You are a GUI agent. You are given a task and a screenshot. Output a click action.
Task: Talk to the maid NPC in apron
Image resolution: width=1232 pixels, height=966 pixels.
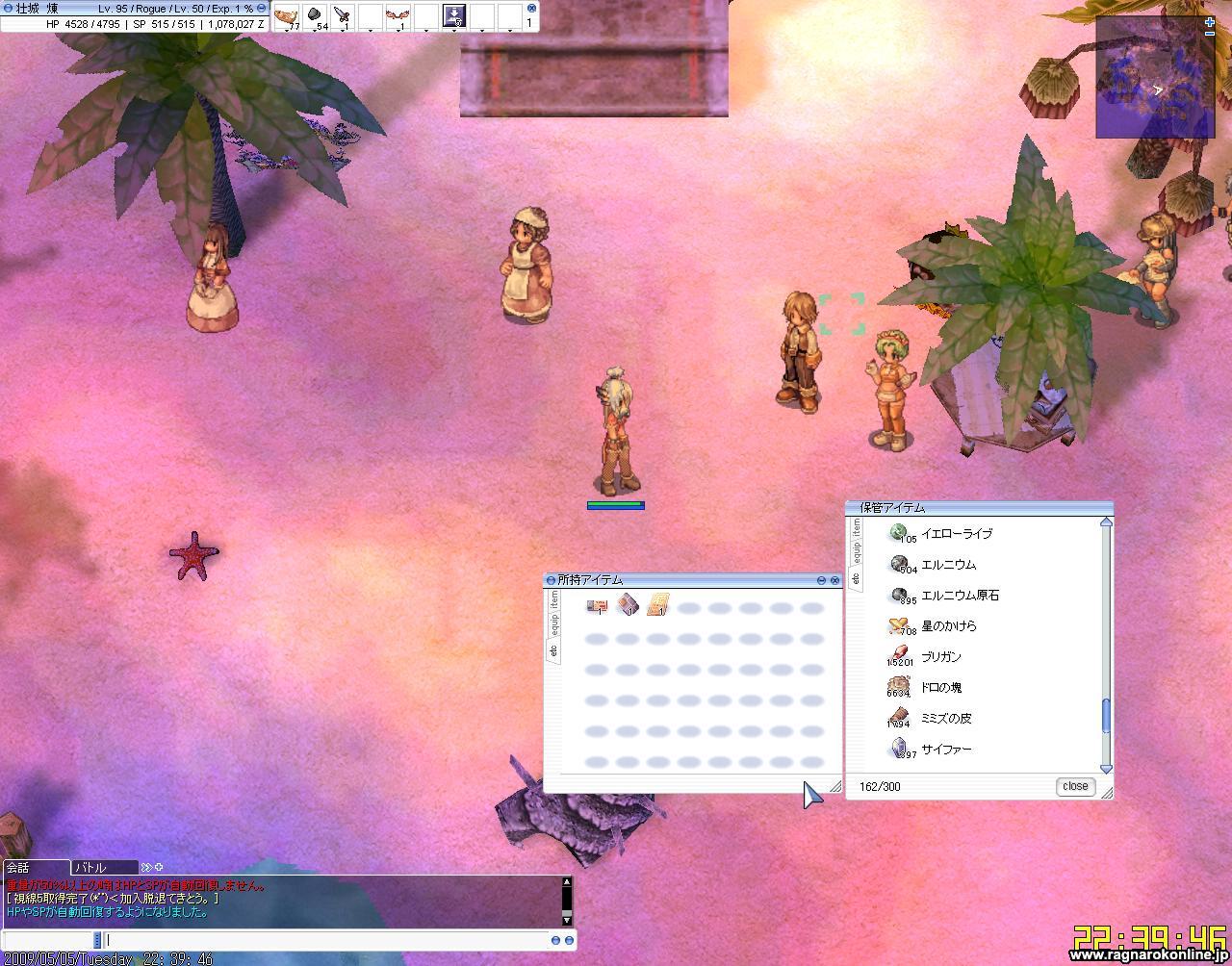click(527, 263)
